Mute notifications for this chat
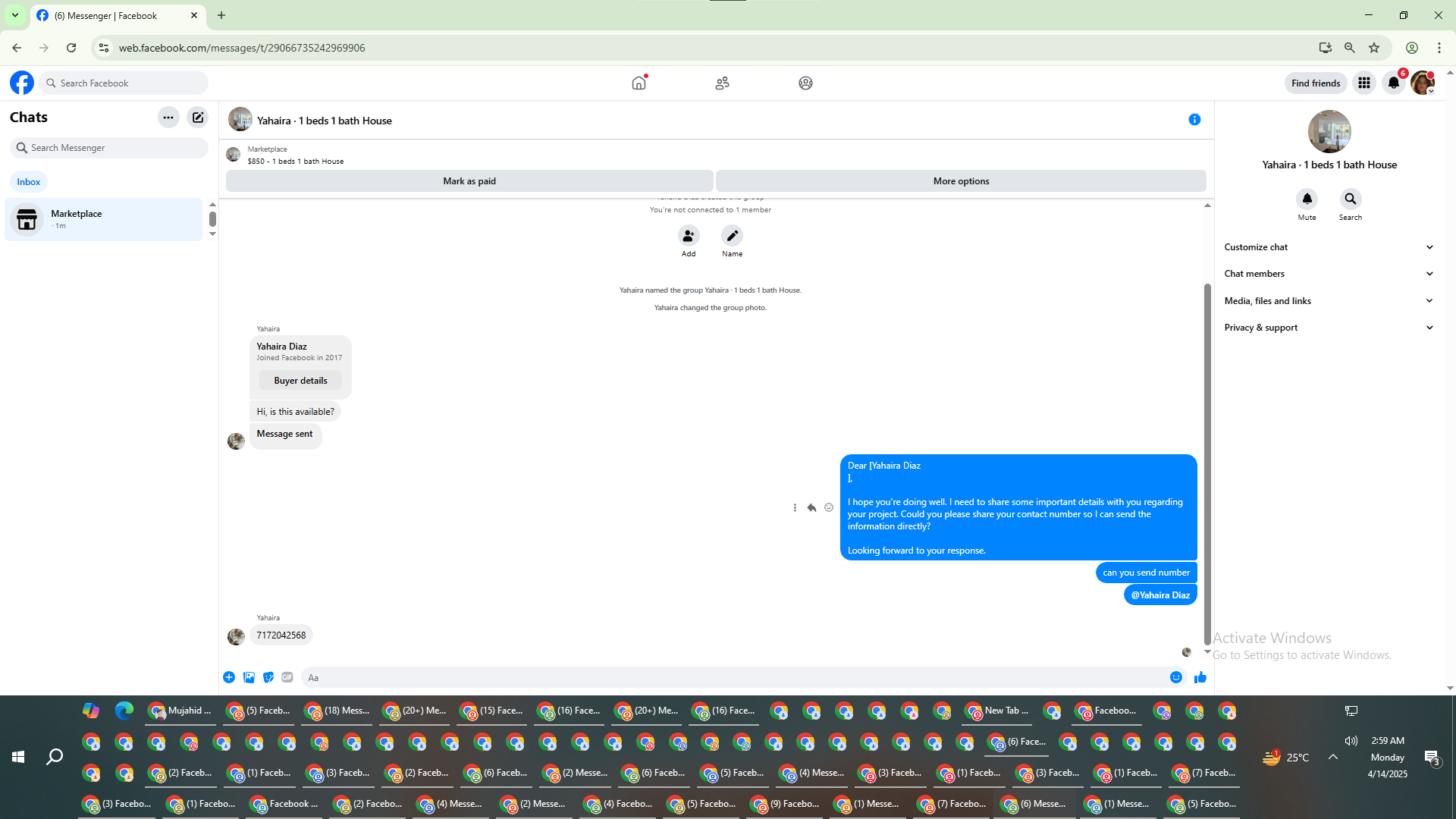Image resolution: width=1456 pixels, height=819 pixels. tap(1307, 199)
